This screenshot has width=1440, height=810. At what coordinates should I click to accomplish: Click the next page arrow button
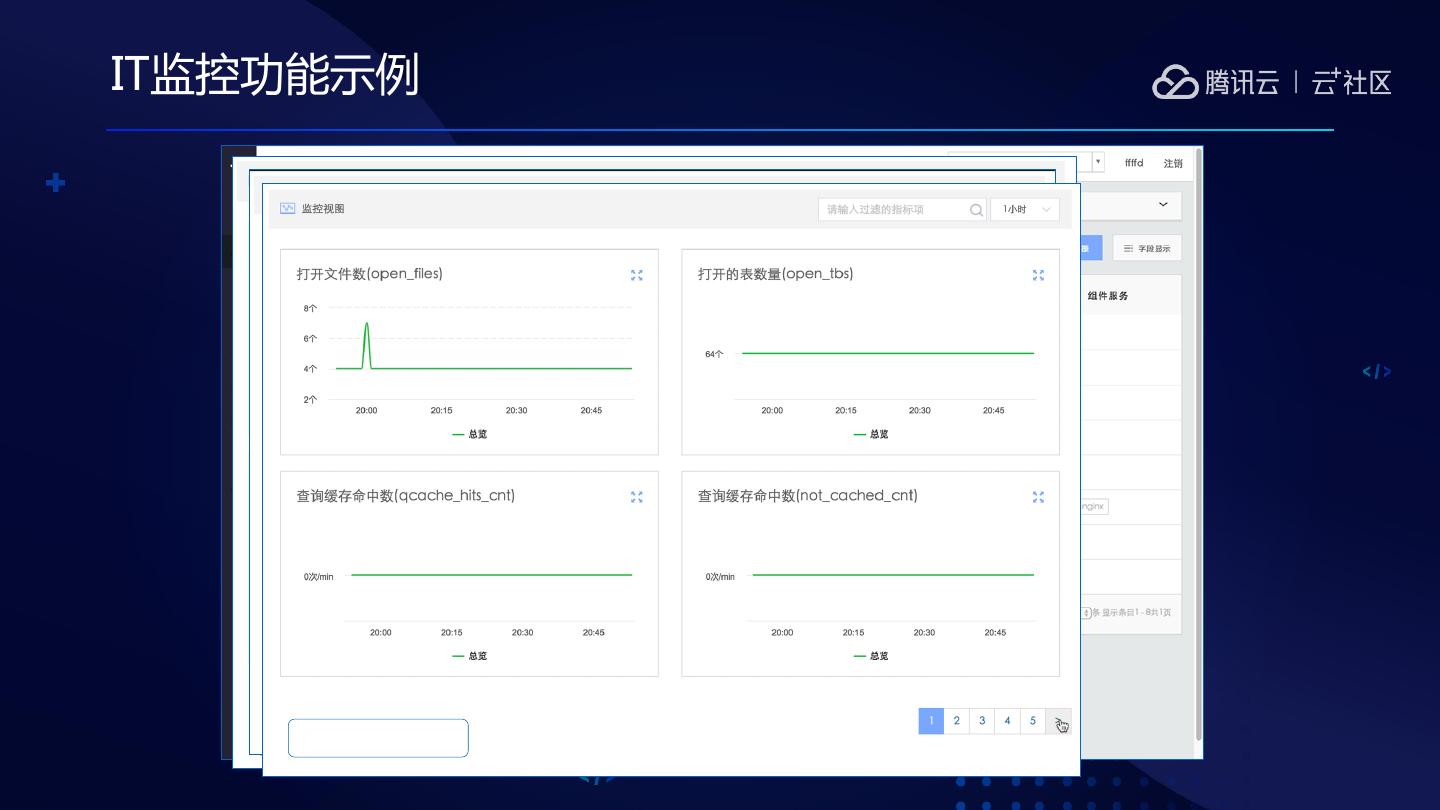click(x=1059, y=722)
